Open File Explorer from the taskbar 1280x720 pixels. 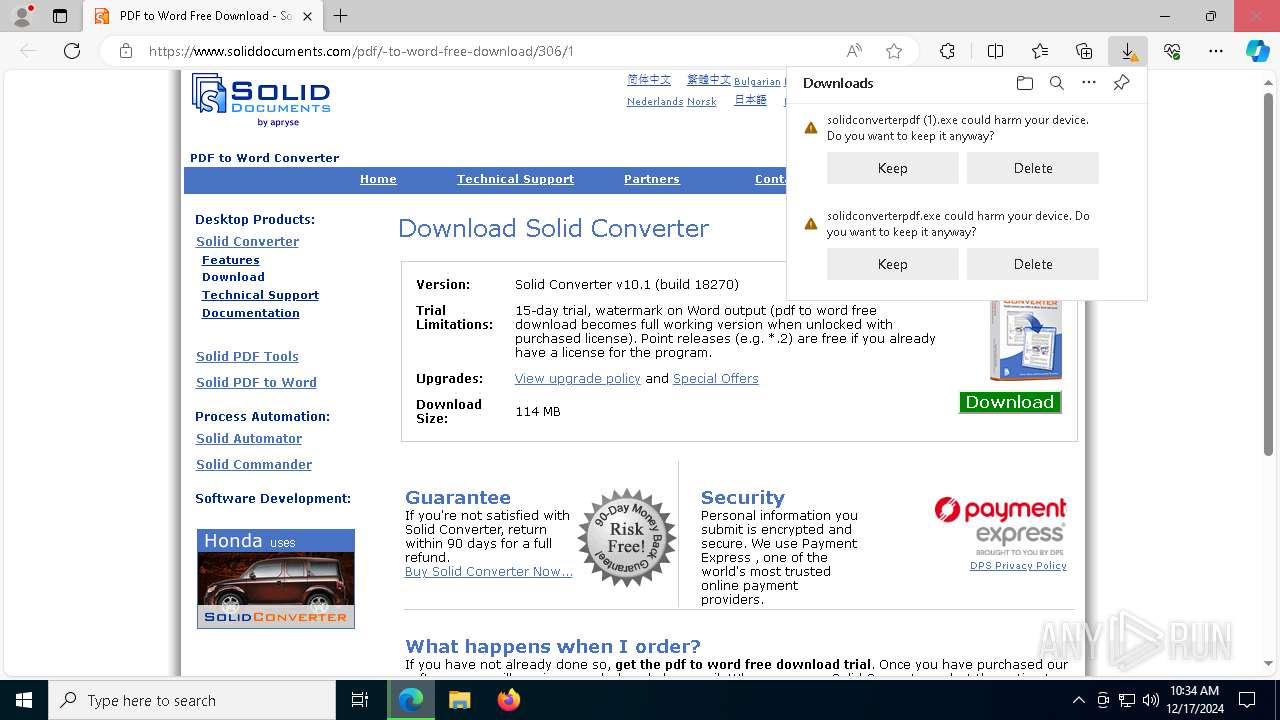(x=459, y=700)
